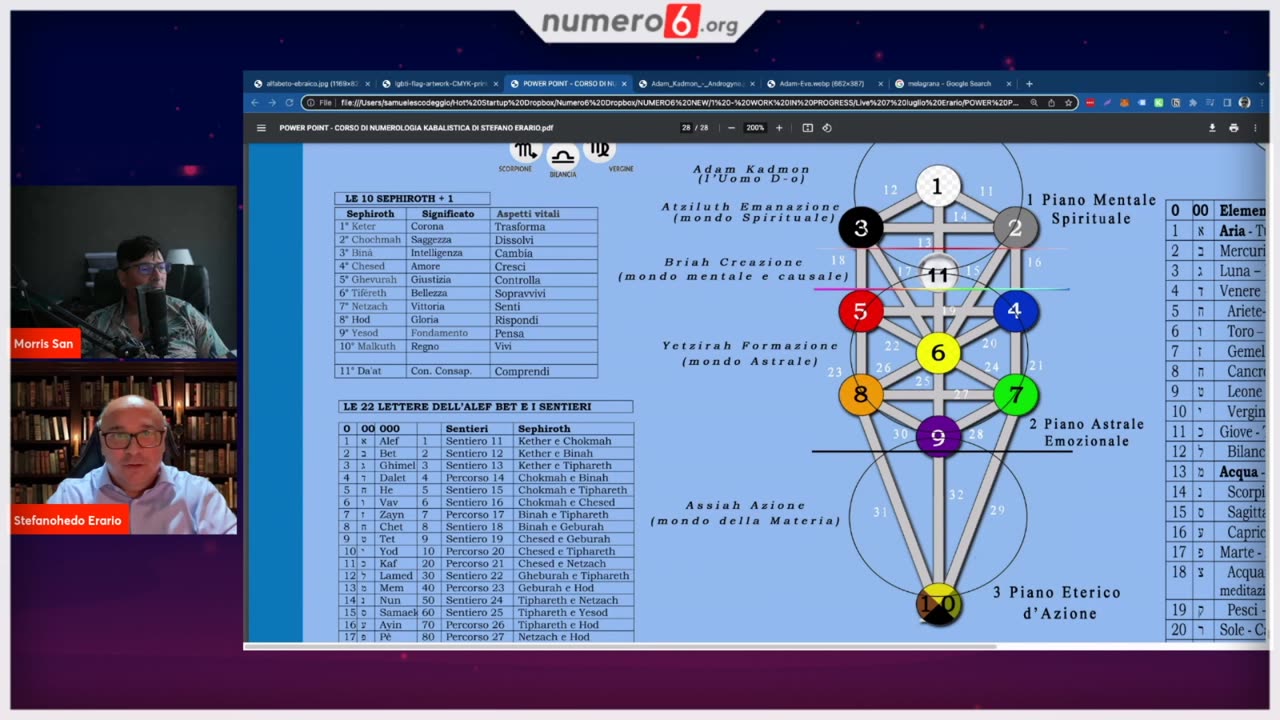The image size is (1280, 720).
Task: Click '1 Piano Mentale Spirituale' text
Action: [x=1091, y=209]
